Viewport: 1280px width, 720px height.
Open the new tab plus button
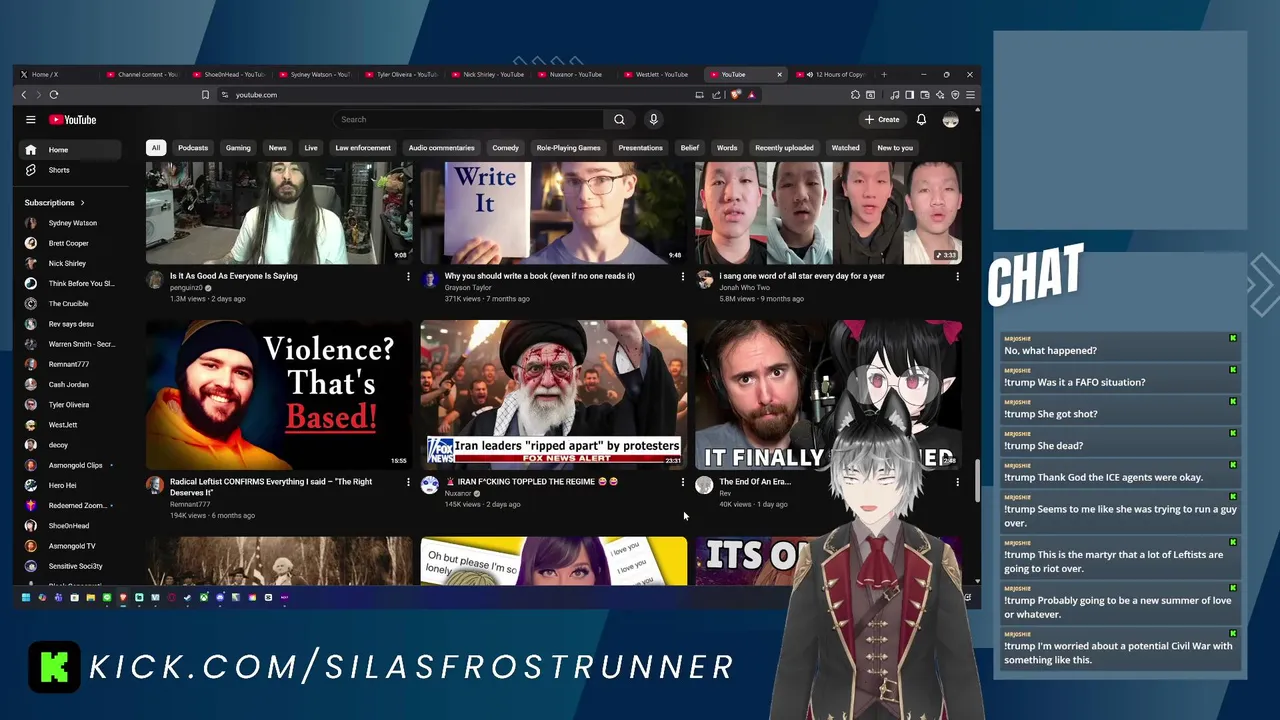pos(884,74)
